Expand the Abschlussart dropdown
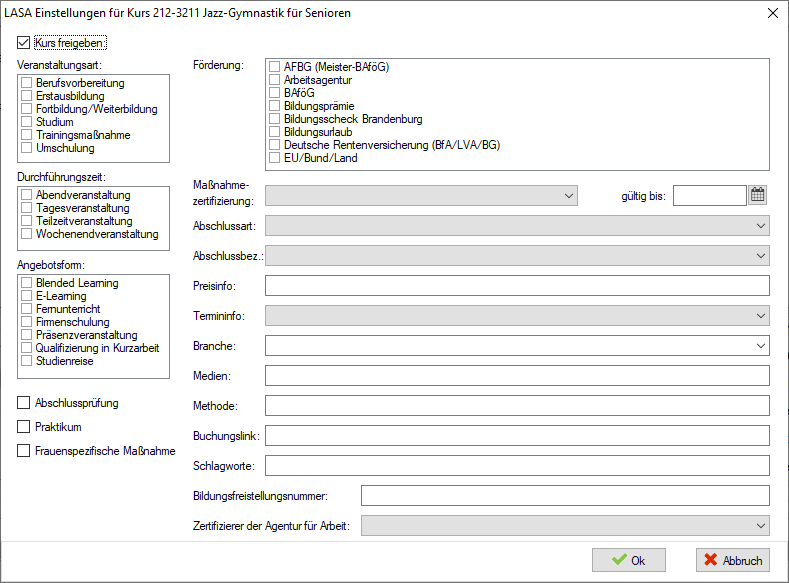Screen dimensions: 789x583 pyautogui.click(x=517, y=226)
